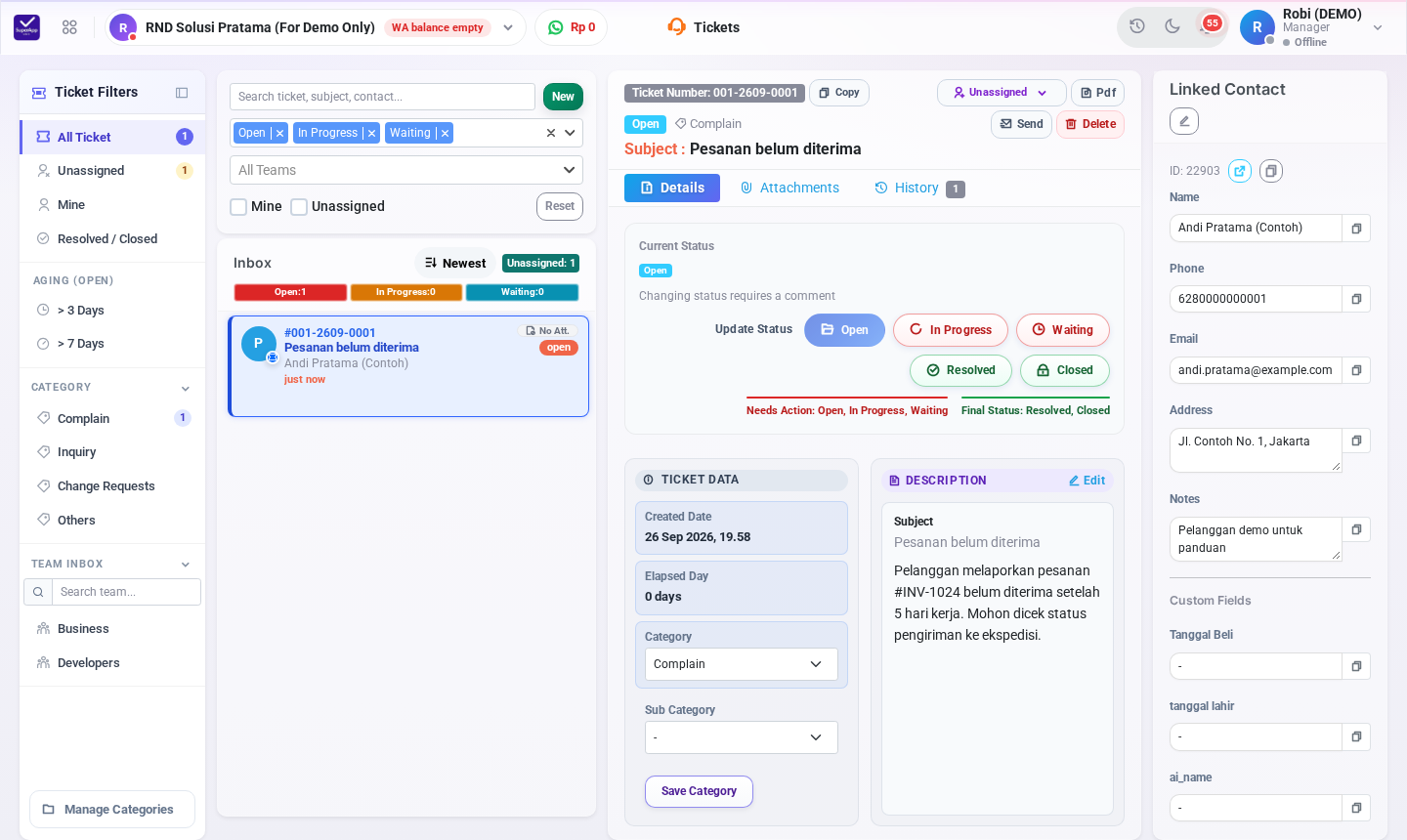Copy contact ID 22903 icon
Viewport: 1407px width, 840px height.
pos(1271,171)
